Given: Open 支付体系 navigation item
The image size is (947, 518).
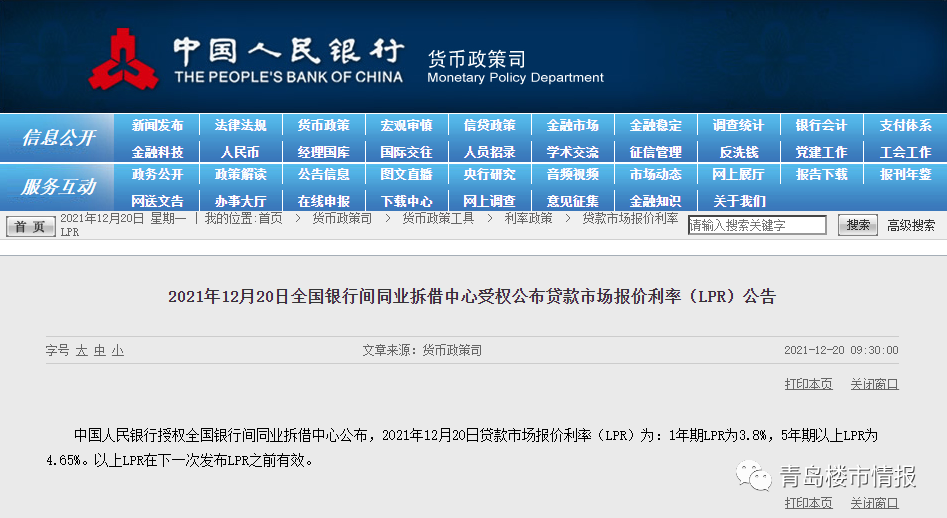Looking at the screenshot, I should [905, 126].
